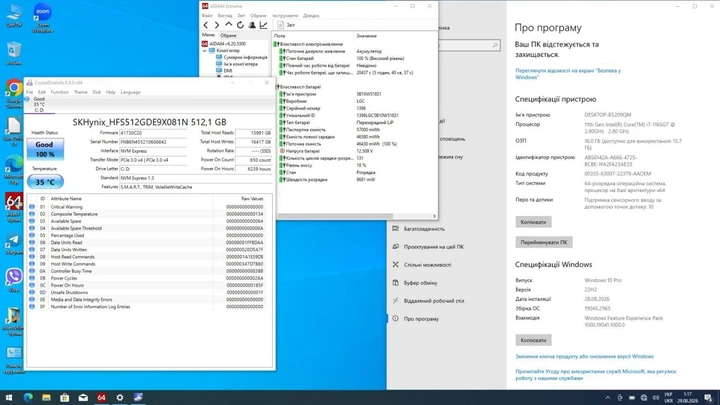Open CrystalDiskInfo Disk menu

96,92
